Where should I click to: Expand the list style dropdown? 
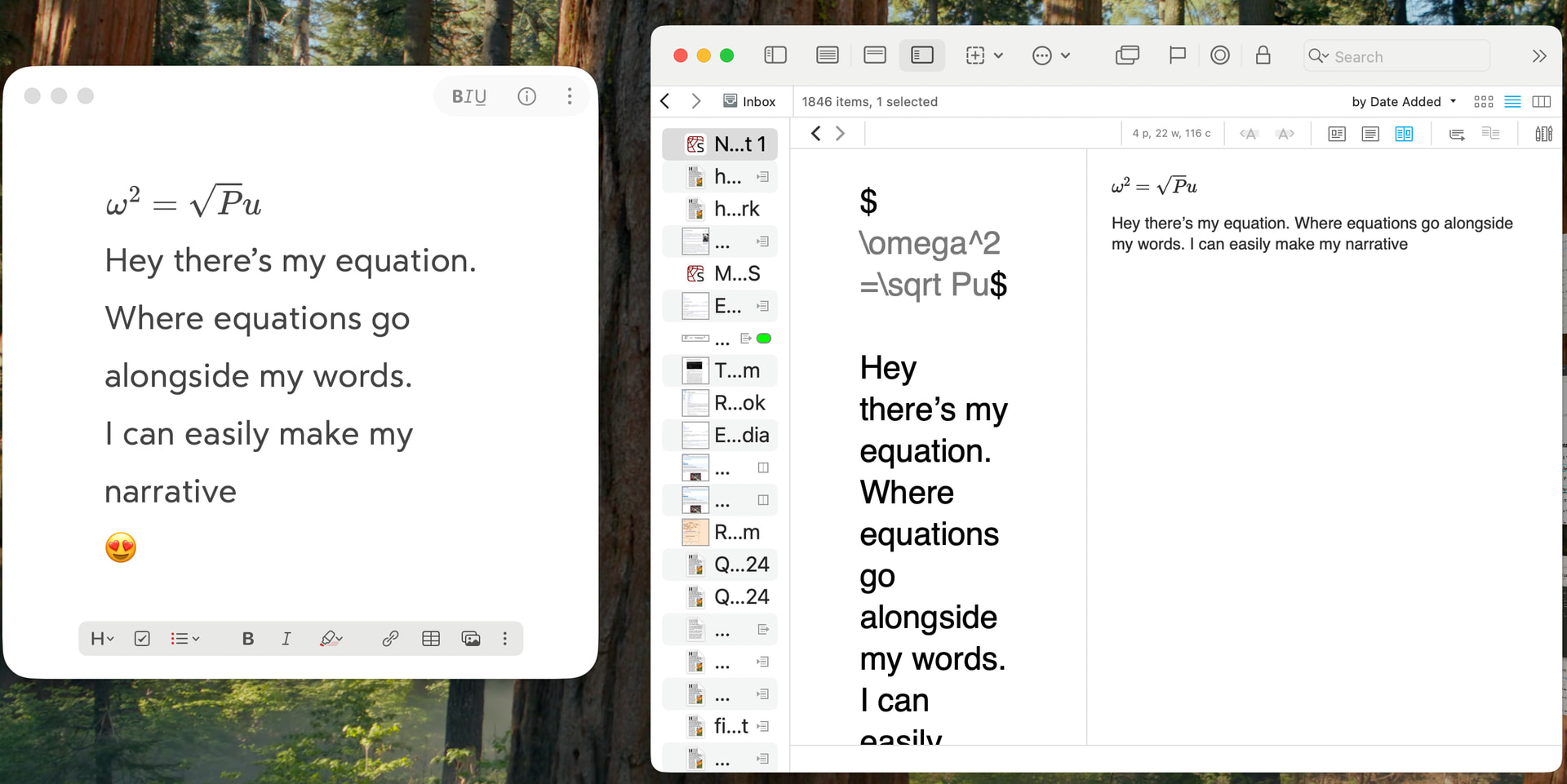coord(185,639)
